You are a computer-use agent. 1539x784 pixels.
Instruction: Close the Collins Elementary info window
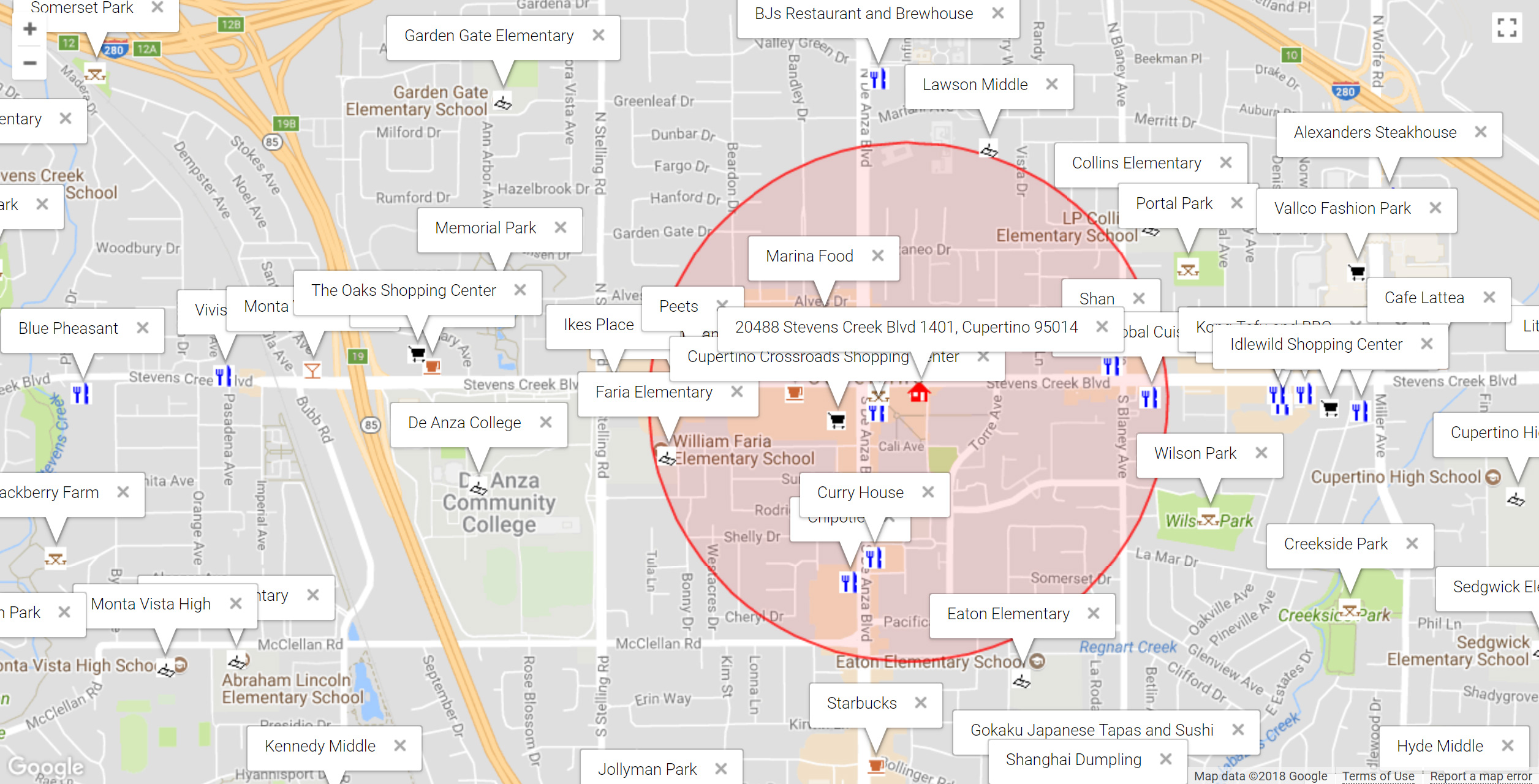[x=1226, y=162]
